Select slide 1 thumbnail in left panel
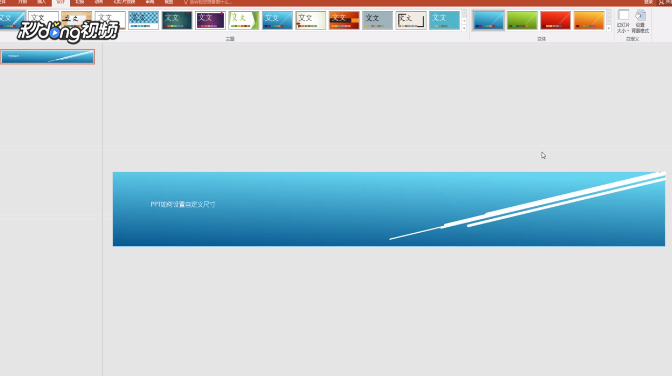The image size is (672, 376). click(48, 57)
